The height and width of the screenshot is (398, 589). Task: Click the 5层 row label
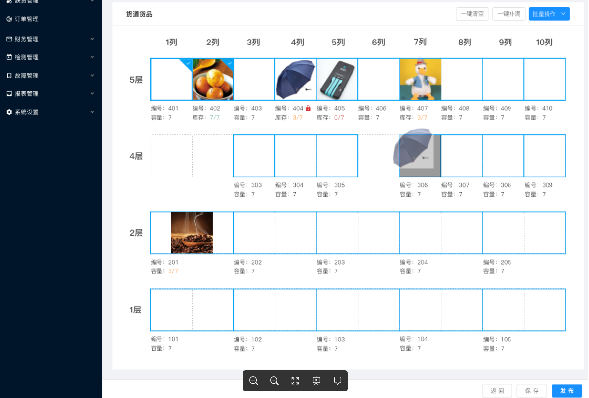[136, 80]
